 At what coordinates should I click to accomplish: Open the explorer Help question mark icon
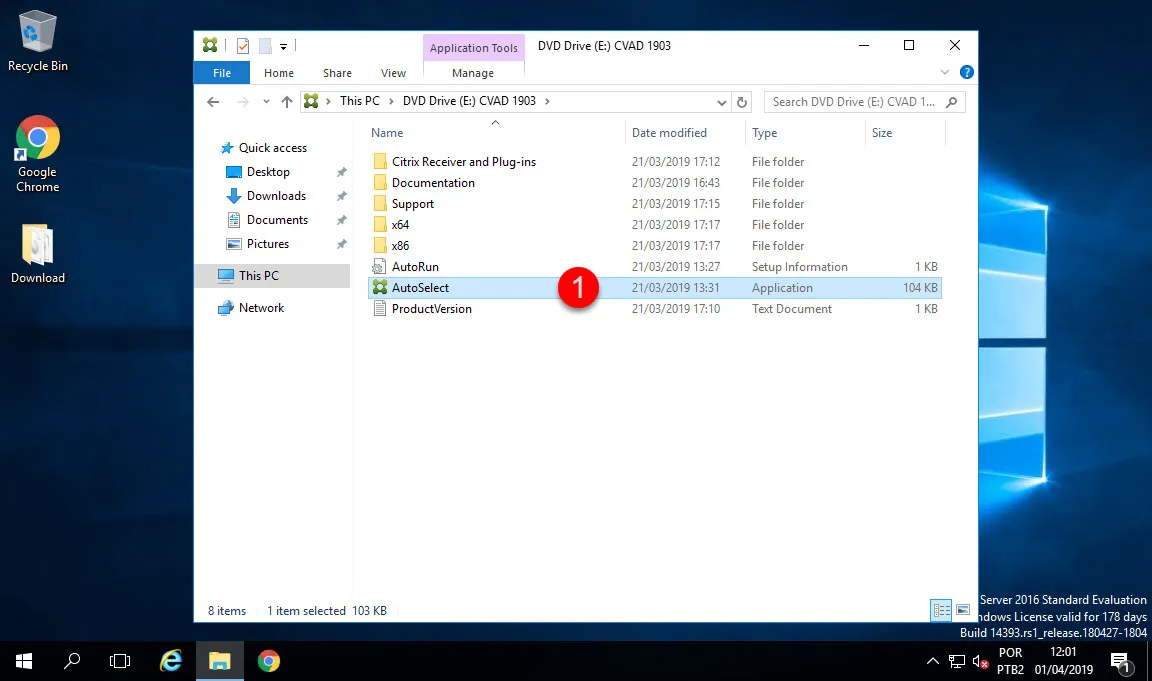[967, 73]
